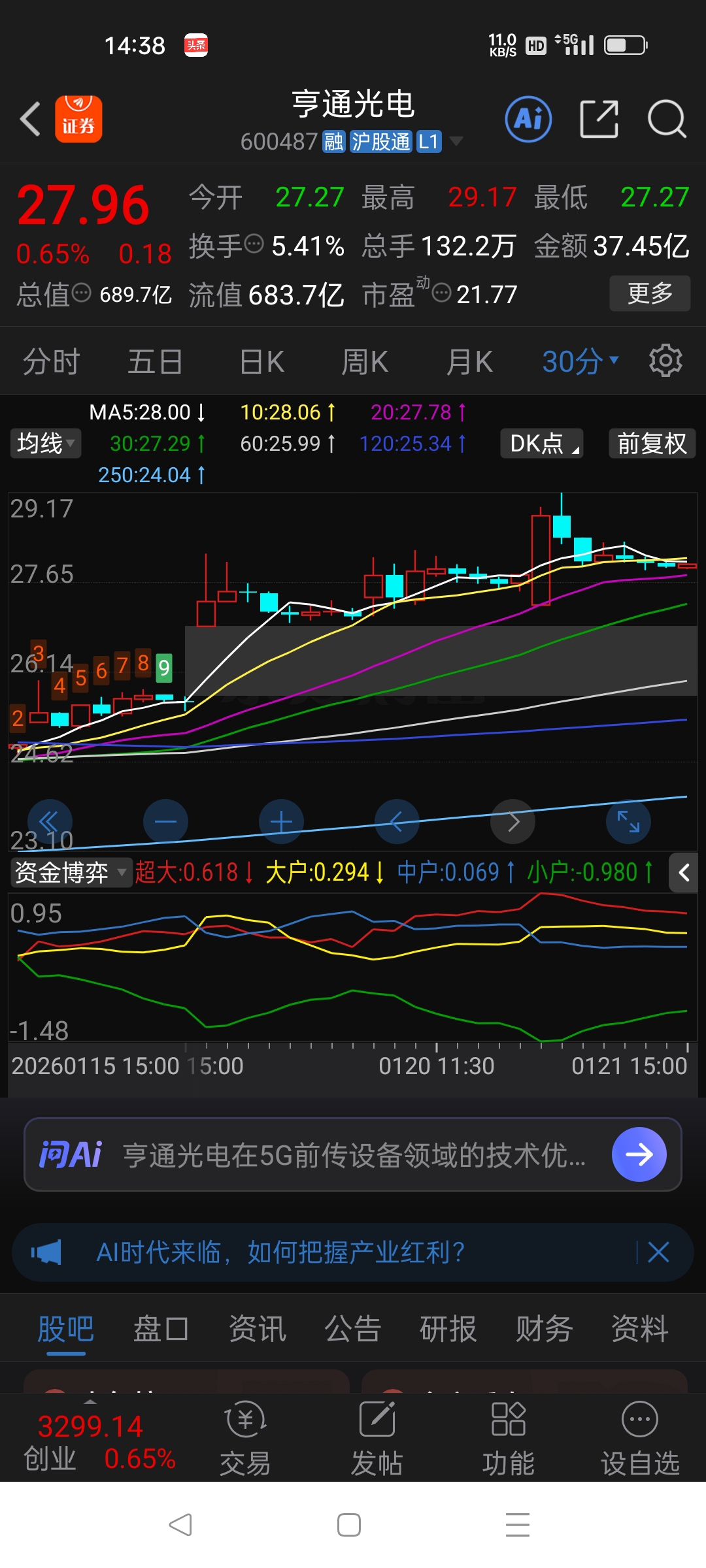Select the 资讯 tab
706x1568 pixels.
pyautogui.click(x=258, y=1329)
